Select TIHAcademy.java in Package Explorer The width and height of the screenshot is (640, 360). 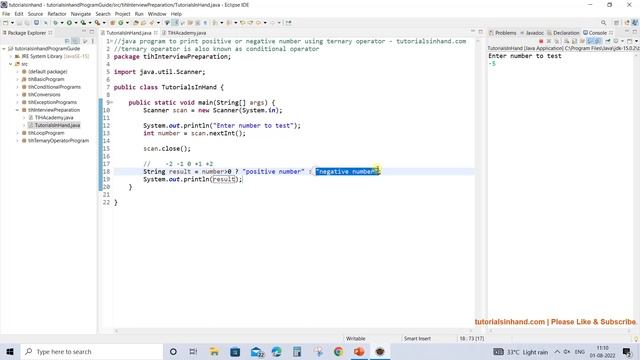(x=54, y=118)
